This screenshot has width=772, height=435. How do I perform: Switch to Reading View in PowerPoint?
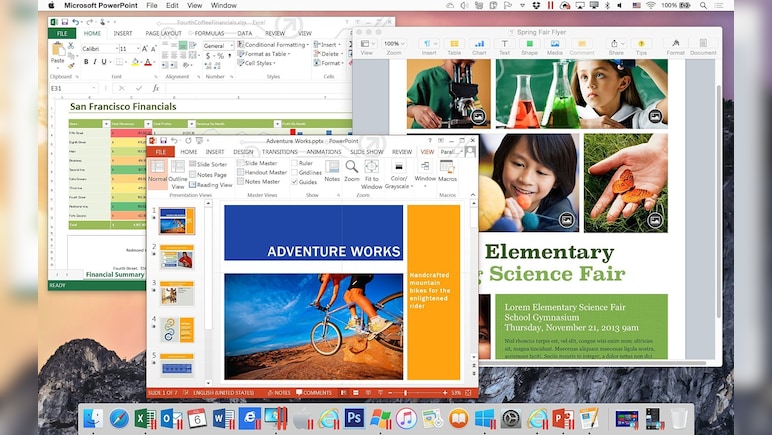(211, 185)
